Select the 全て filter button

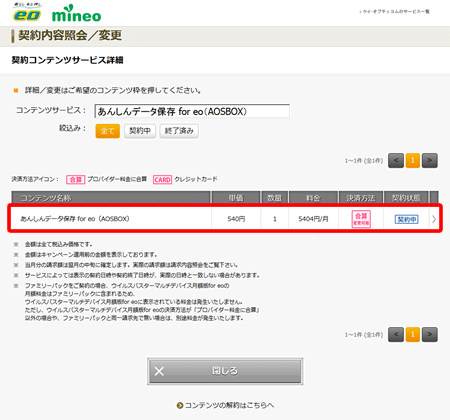(x=107, y=131)
